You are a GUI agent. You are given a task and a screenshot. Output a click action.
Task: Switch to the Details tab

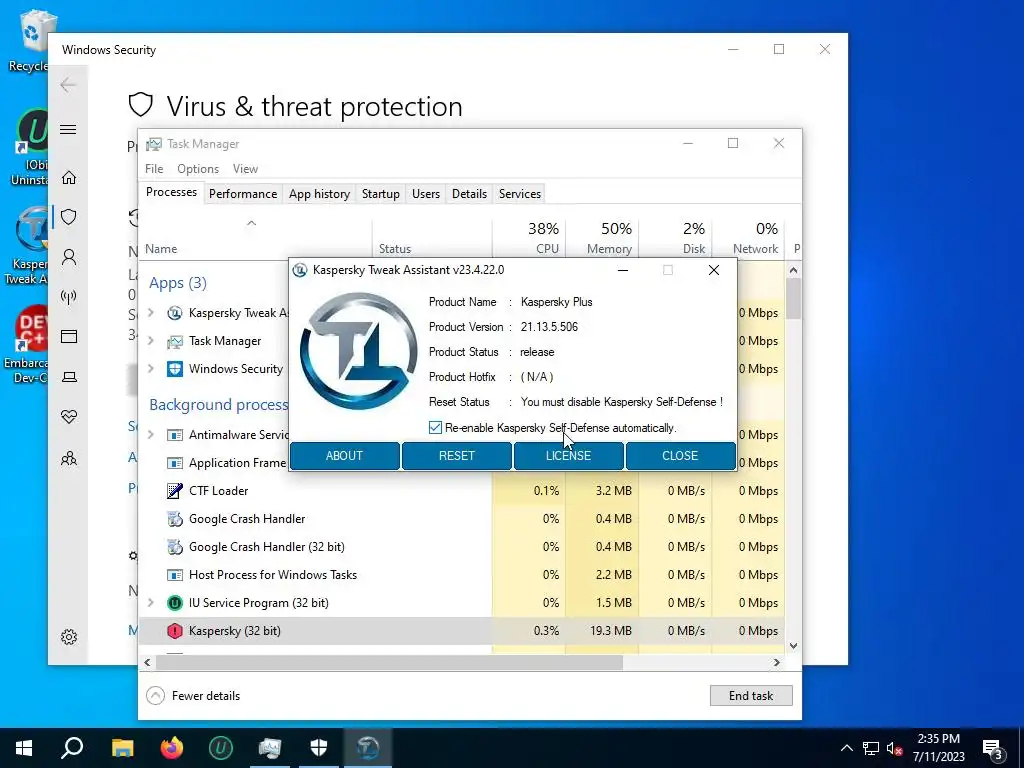point(470,194)
